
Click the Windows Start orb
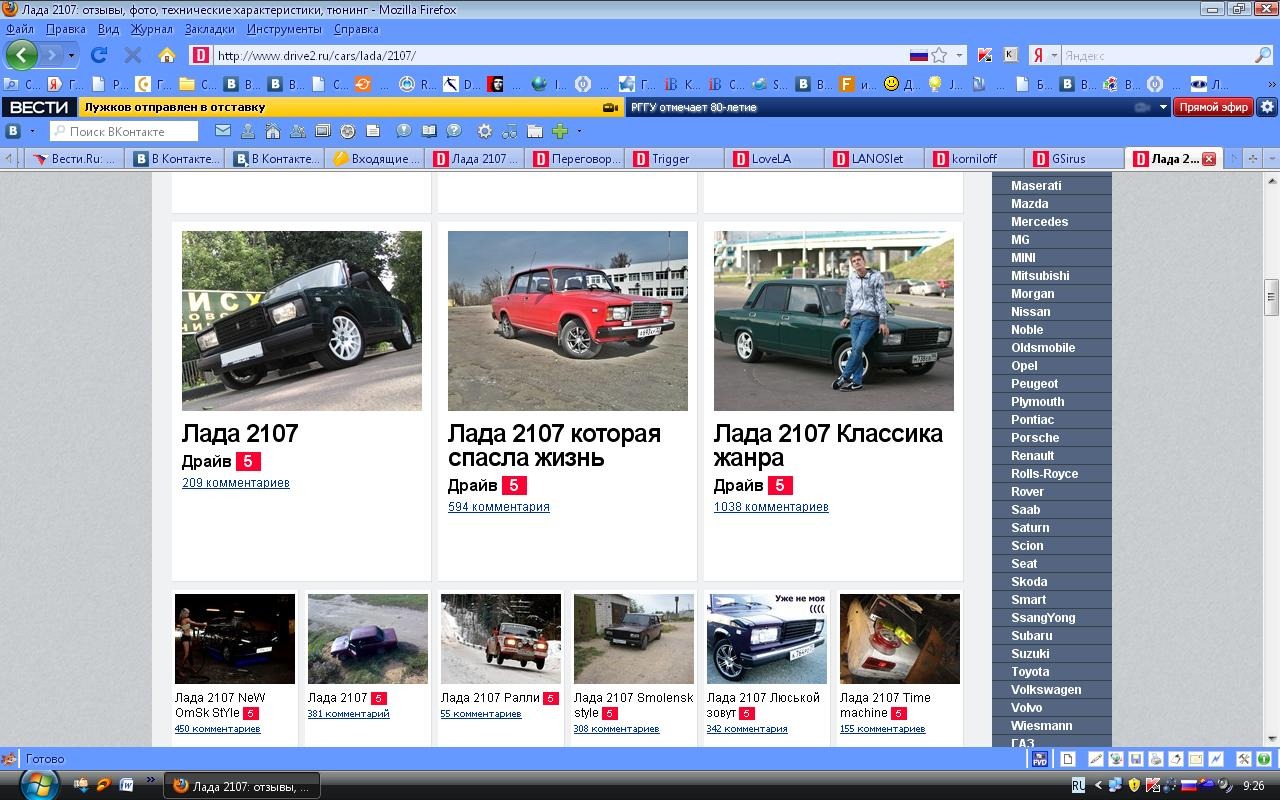click(38, 785)
